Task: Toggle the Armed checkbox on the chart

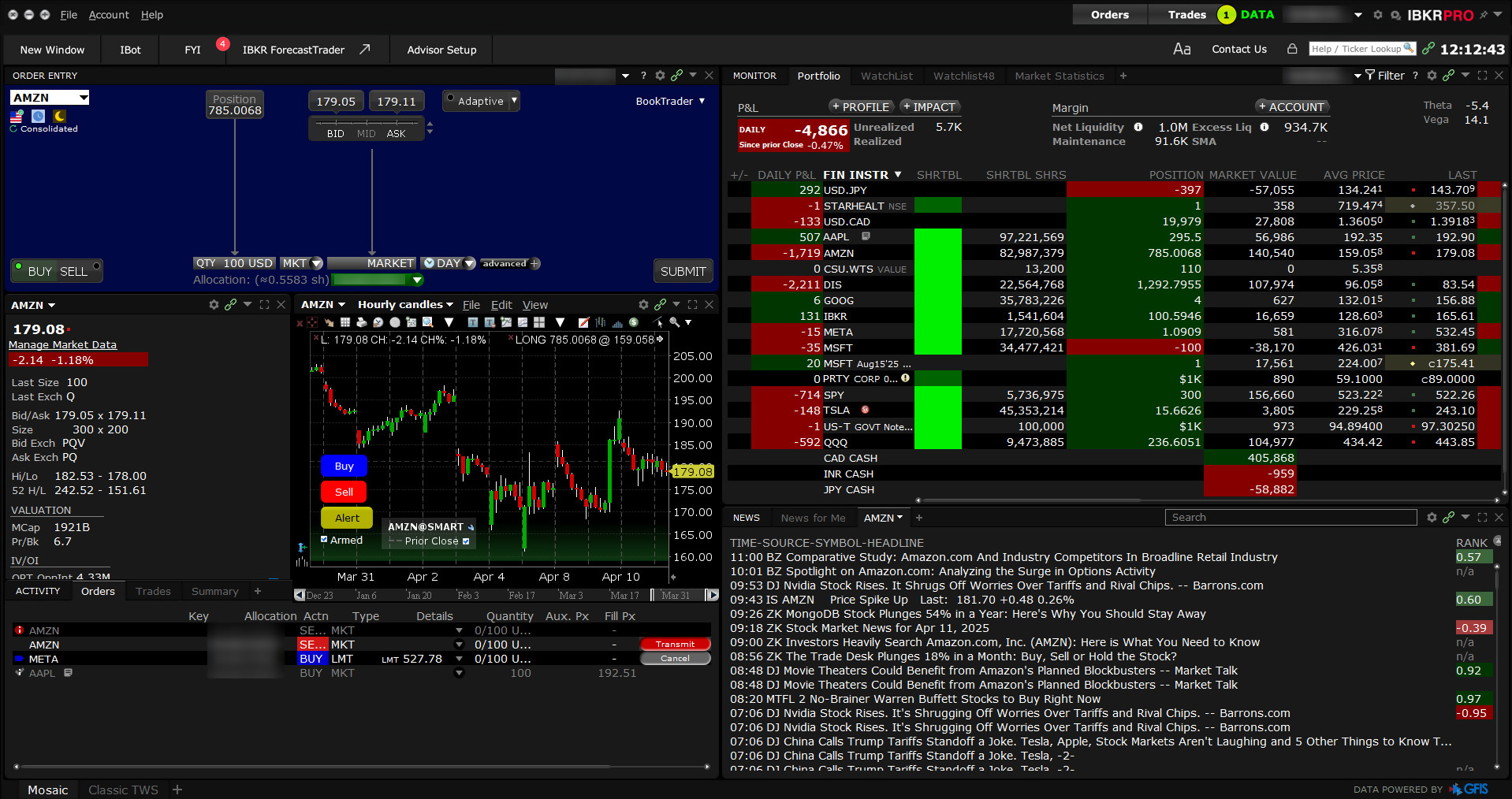Action: [x=323, y=540]
